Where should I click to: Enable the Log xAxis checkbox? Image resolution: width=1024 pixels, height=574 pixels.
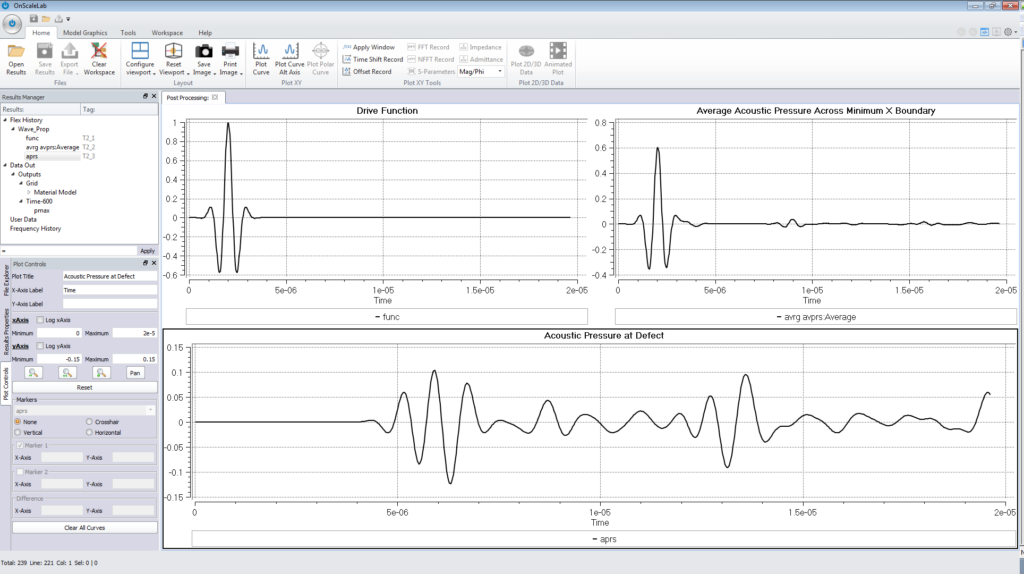[40, 320]
